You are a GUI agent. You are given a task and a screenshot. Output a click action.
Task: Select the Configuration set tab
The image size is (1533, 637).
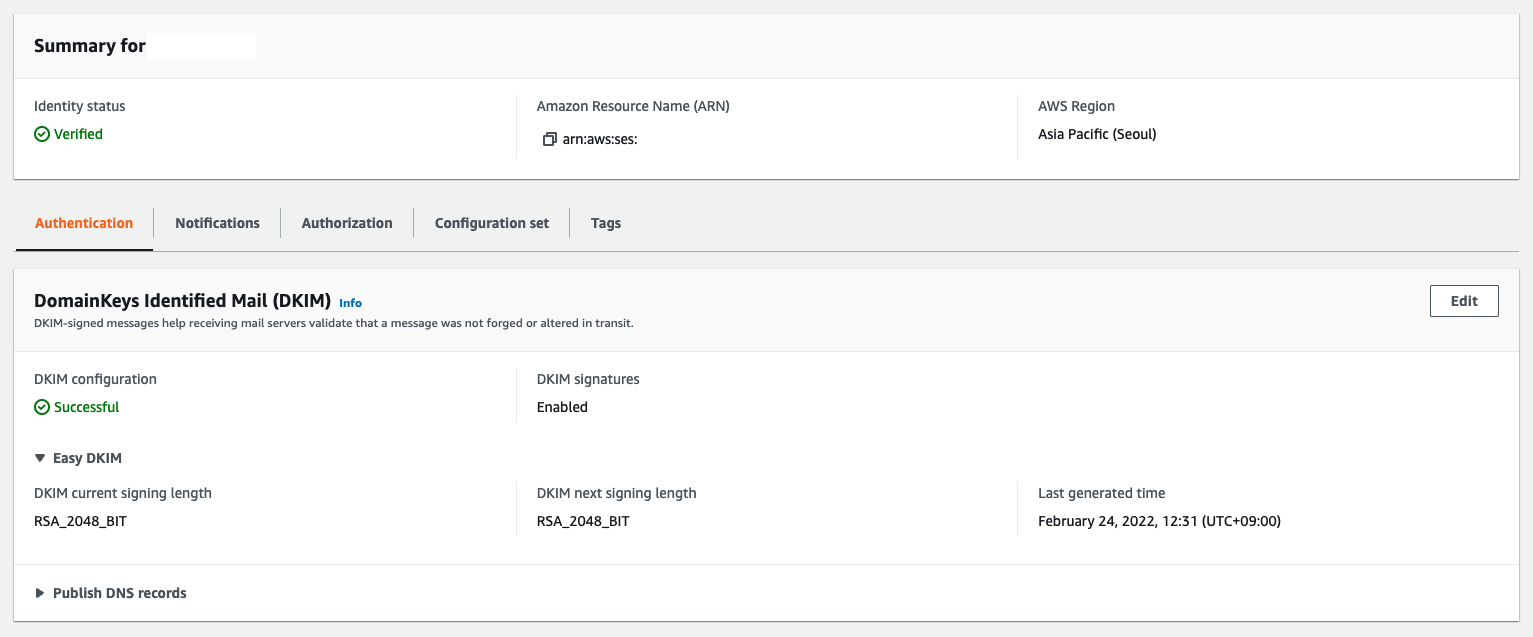[491, 223]
